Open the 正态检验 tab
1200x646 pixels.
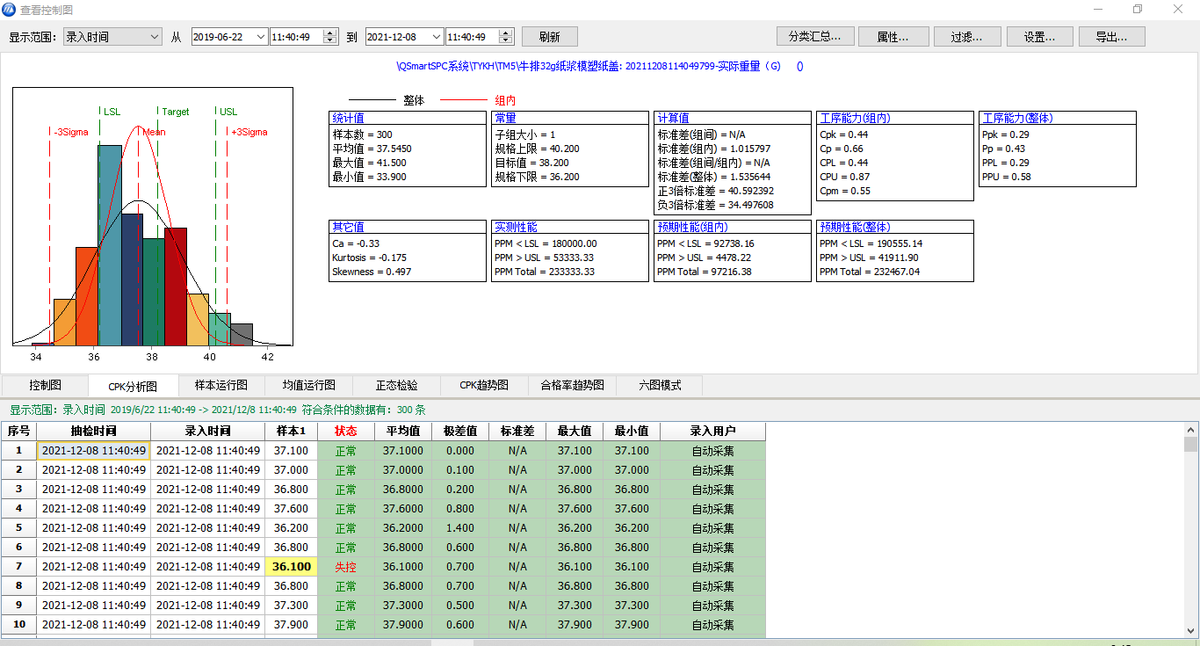pos(396,385)
